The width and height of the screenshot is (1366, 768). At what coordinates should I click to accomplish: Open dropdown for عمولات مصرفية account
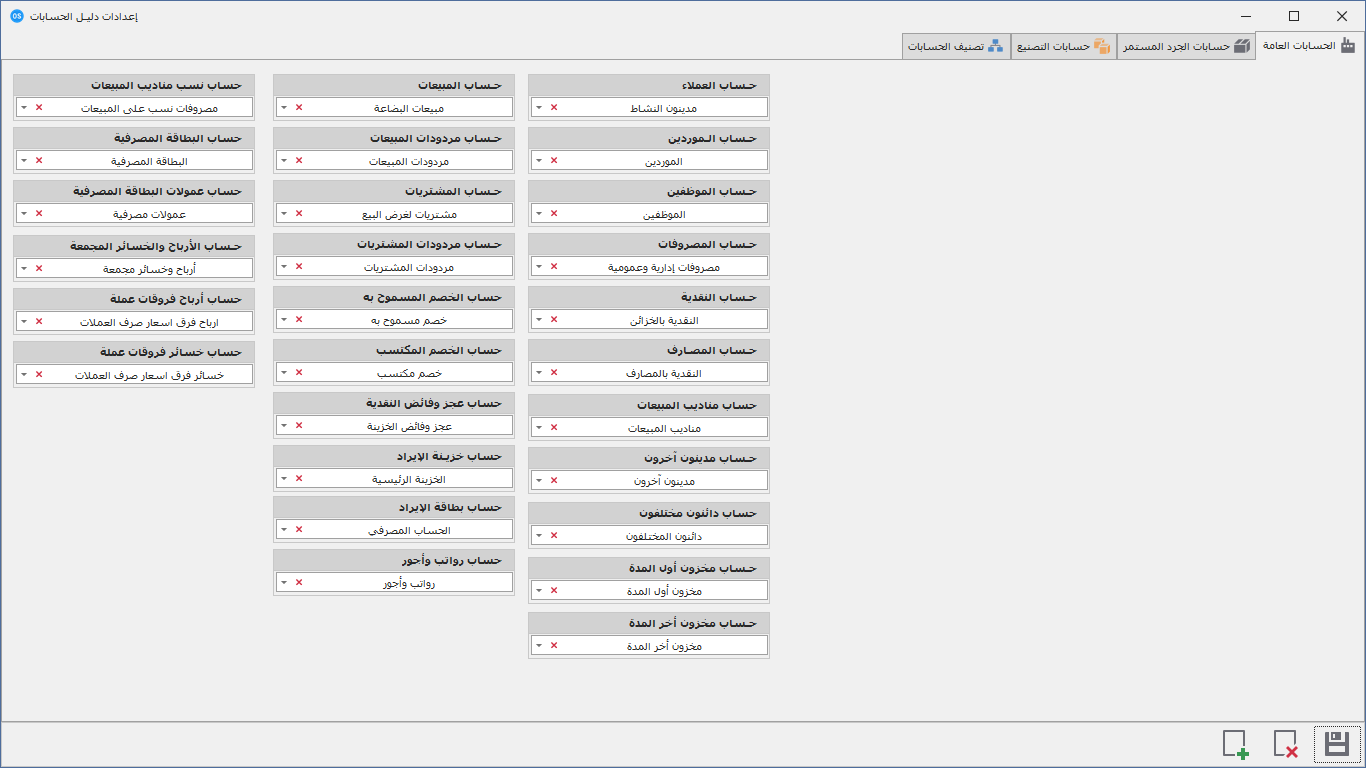24,213
